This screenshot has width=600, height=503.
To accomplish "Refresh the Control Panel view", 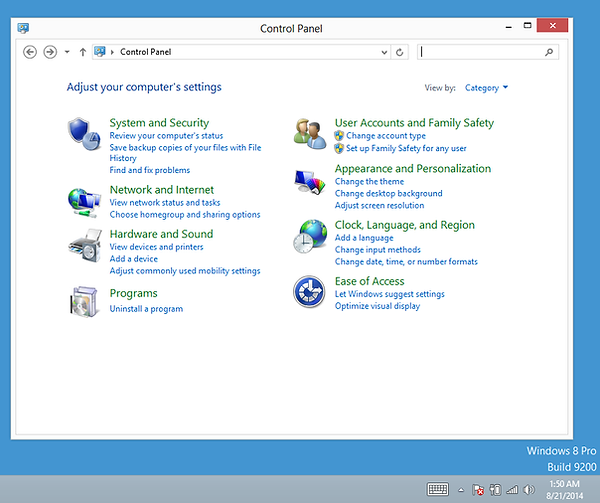I will (x=399, y=52).
